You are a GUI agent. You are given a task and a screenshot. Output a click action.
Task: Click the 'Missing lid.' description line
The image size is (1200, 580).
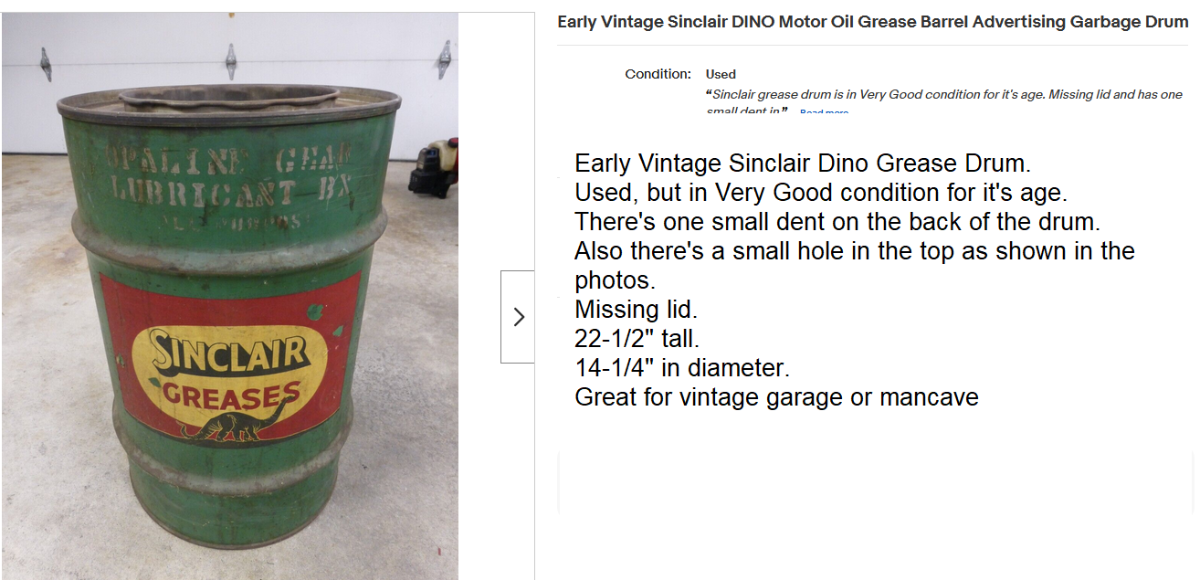[x=635, y=309]
